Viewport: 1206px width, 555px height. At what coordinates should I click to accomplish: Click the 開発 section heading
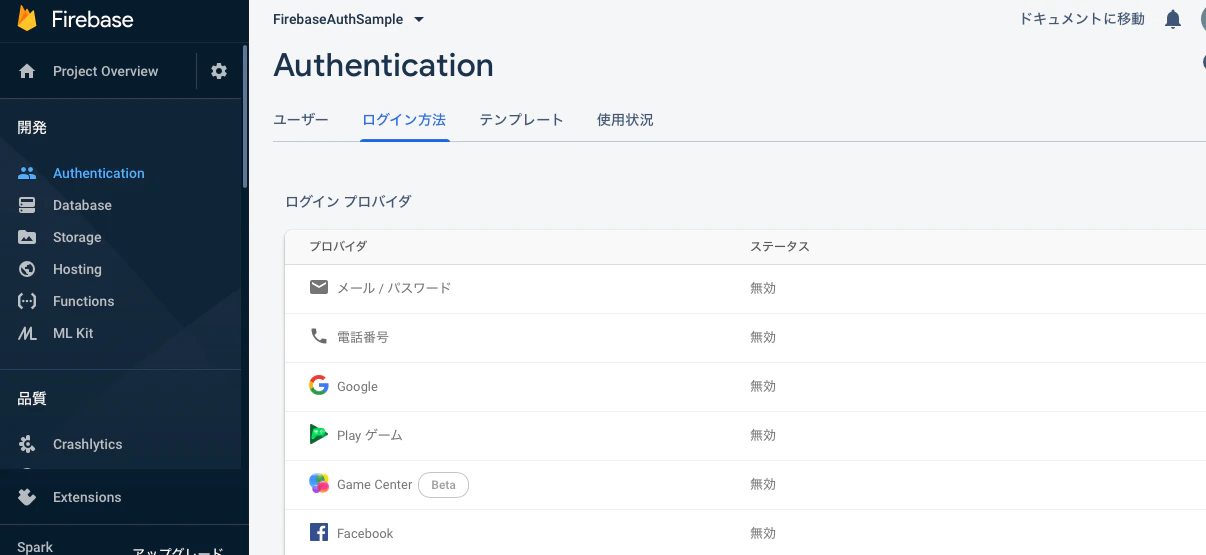[32, 127]
